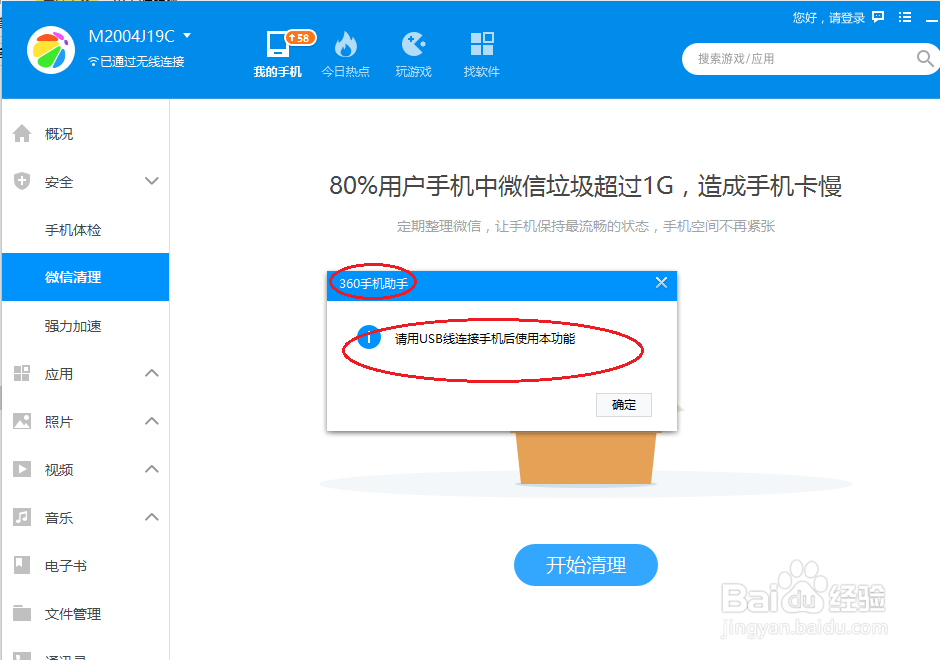Click the 80%用户手机中微信垃圾超过1G headline
Screen dimensions: 940x660
coord(586,186)
